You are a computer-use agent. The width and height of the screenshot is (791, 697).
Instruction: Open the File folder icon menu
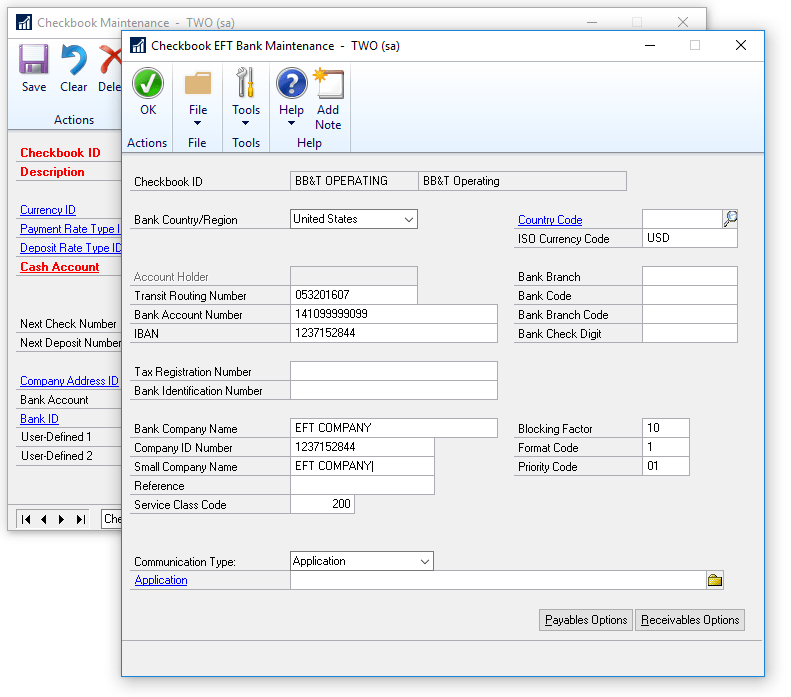(198, 83)
